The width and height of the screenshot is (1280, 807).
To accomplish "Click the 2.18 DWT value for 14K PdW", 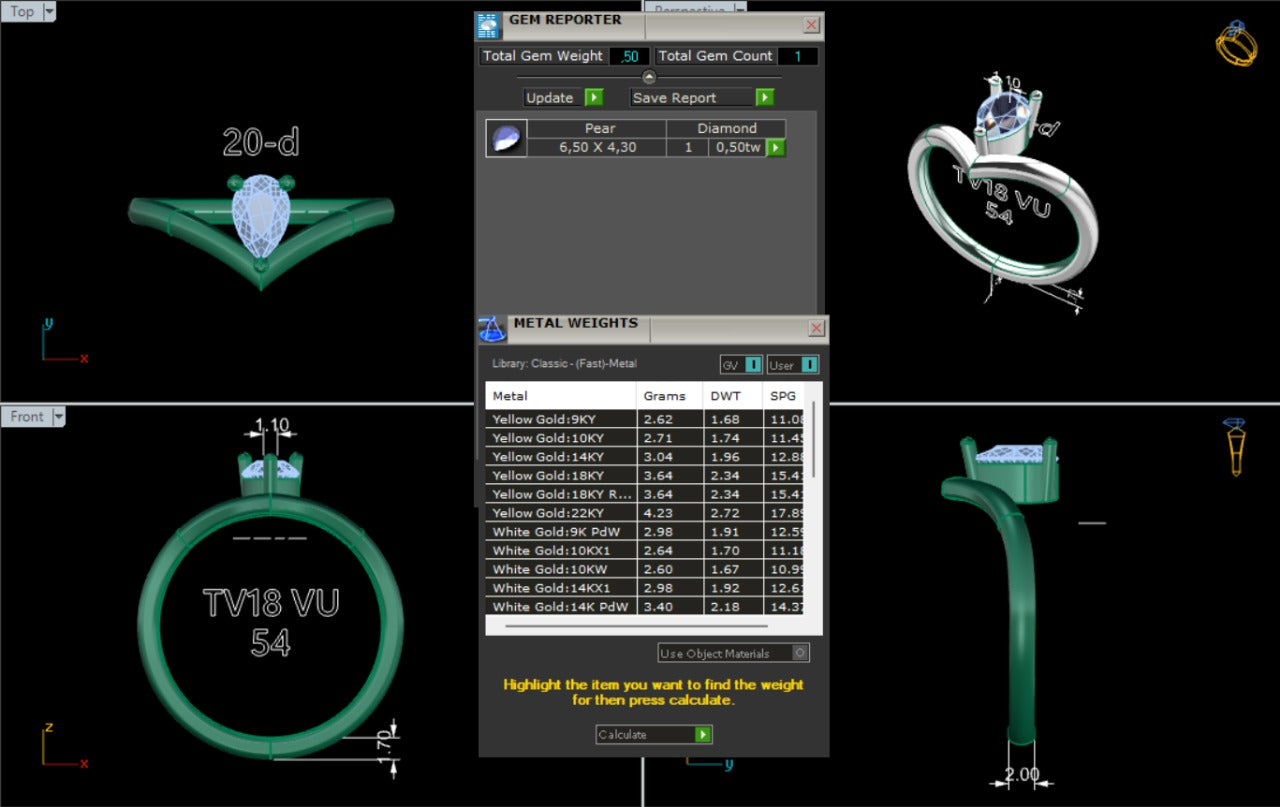I will click(724, 606).
